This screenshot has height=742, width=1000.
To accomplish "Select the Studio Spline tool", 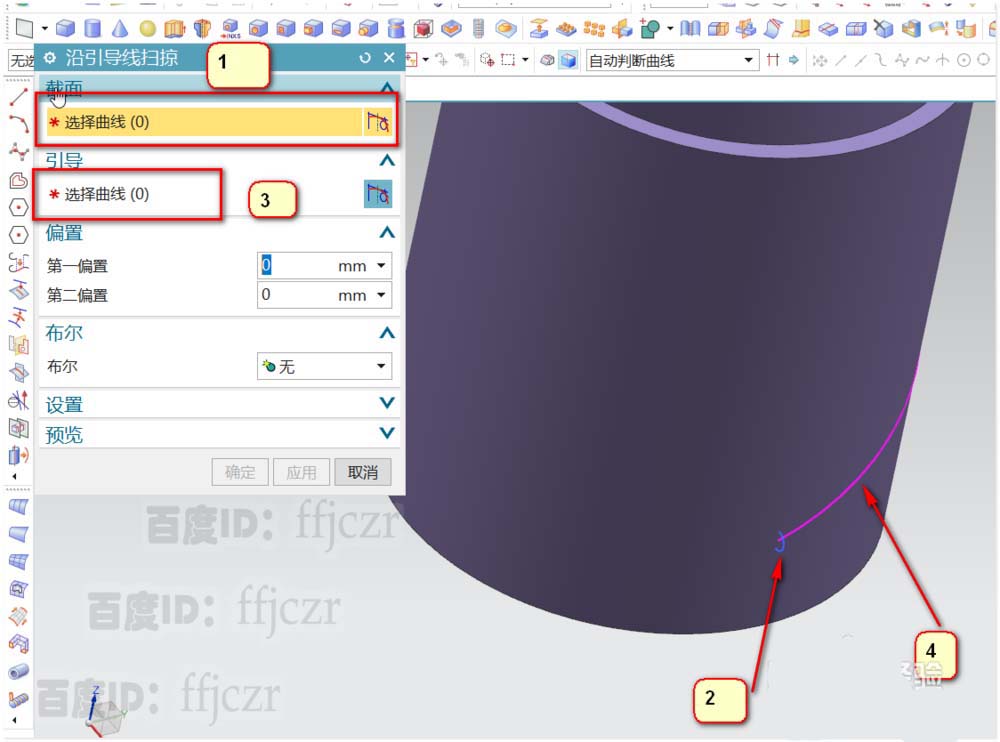I will click(x=18, y=151).
